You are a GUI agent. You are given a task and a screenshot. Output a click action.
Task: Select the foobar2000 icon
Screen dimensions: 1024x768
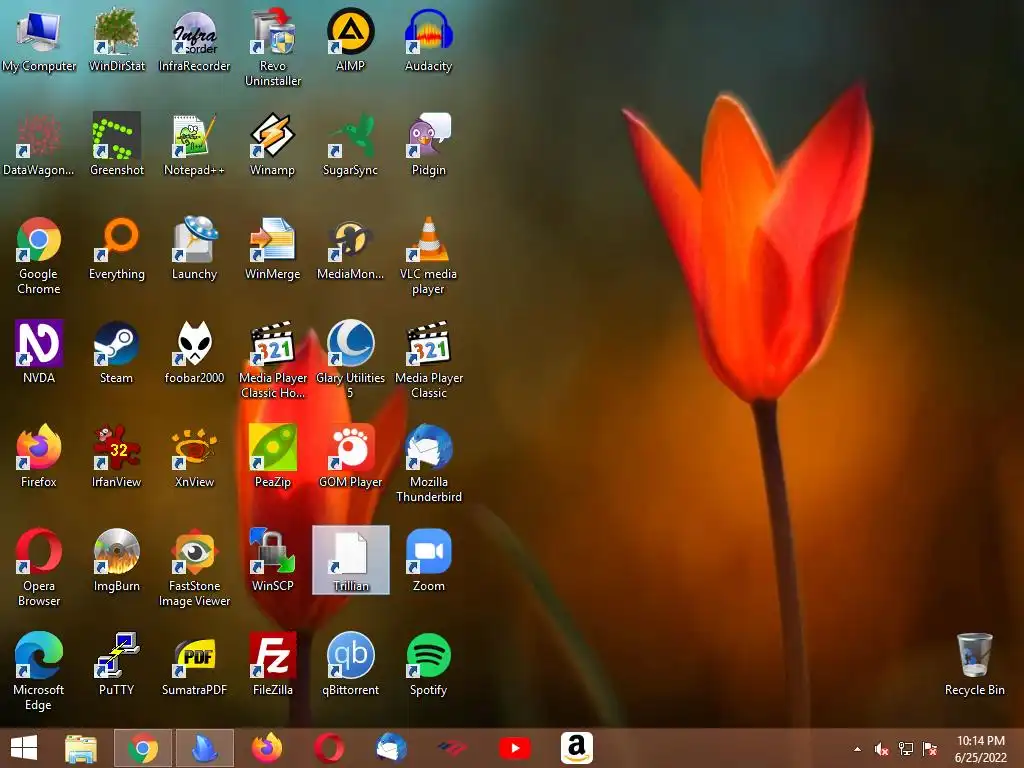click(x=195, y=352)
